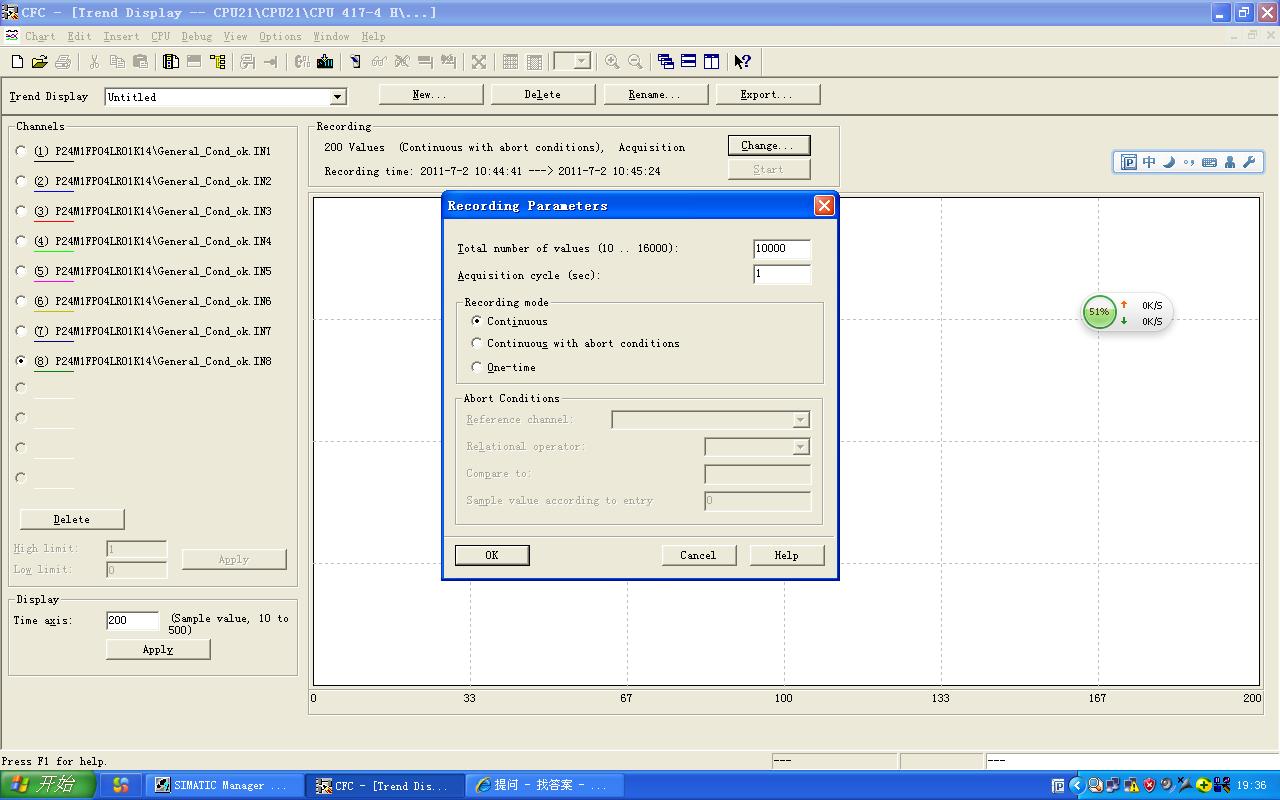Click the Open folder toolbar icon
Screen dimensions: 1280x800
[40, 62]
